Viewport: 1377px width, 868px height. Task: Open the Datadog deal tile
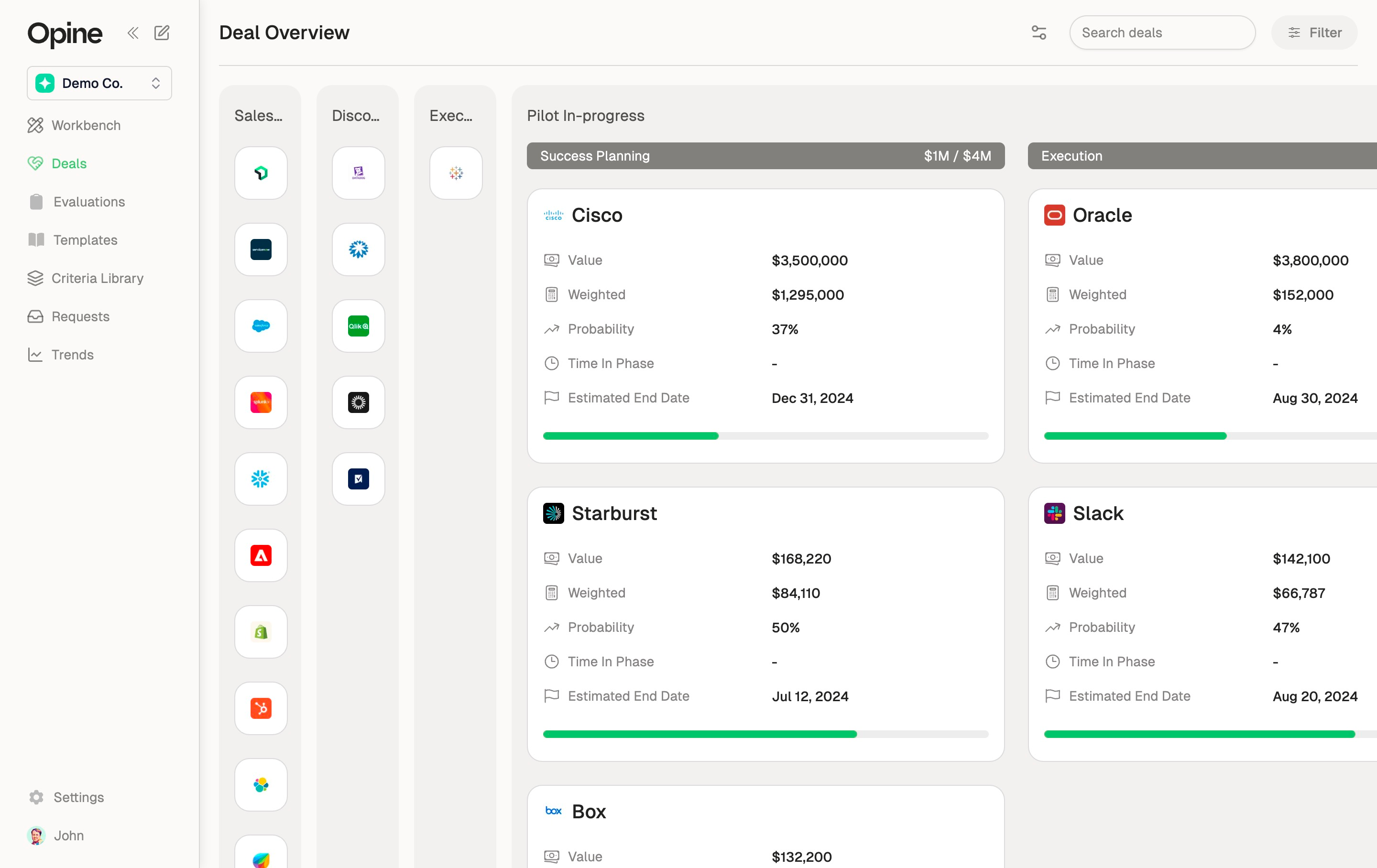pos(359,173)
